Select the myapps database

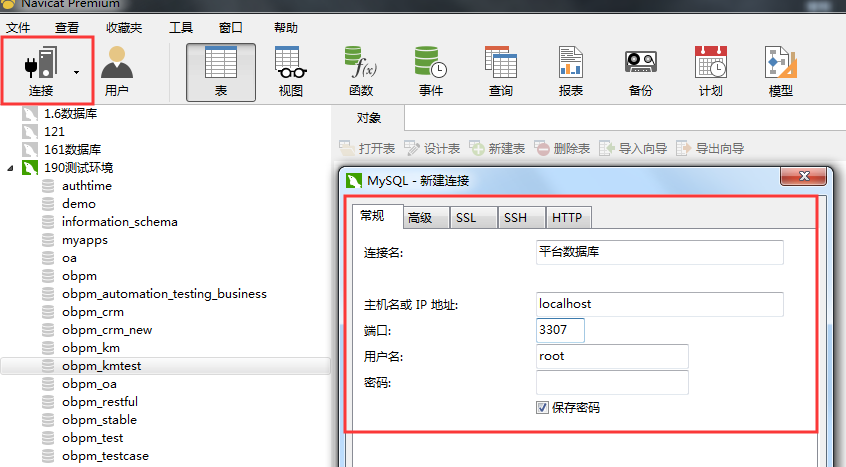point(85,240)
